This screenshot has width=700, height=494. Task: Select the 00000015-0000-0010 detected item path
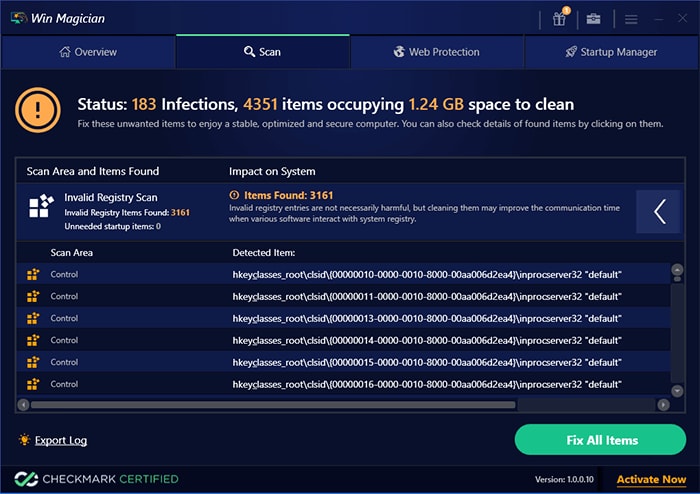(427, 362)
